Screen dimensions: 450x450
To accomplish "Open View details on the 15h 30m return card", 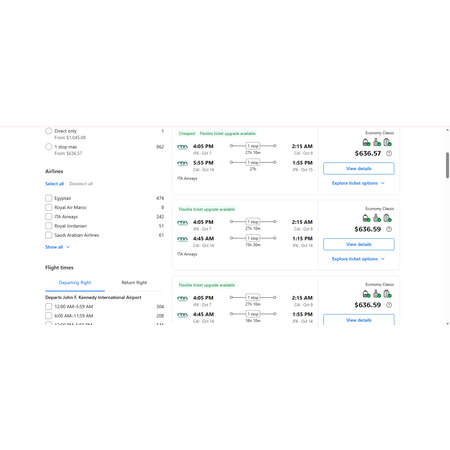I will (359, 244).
